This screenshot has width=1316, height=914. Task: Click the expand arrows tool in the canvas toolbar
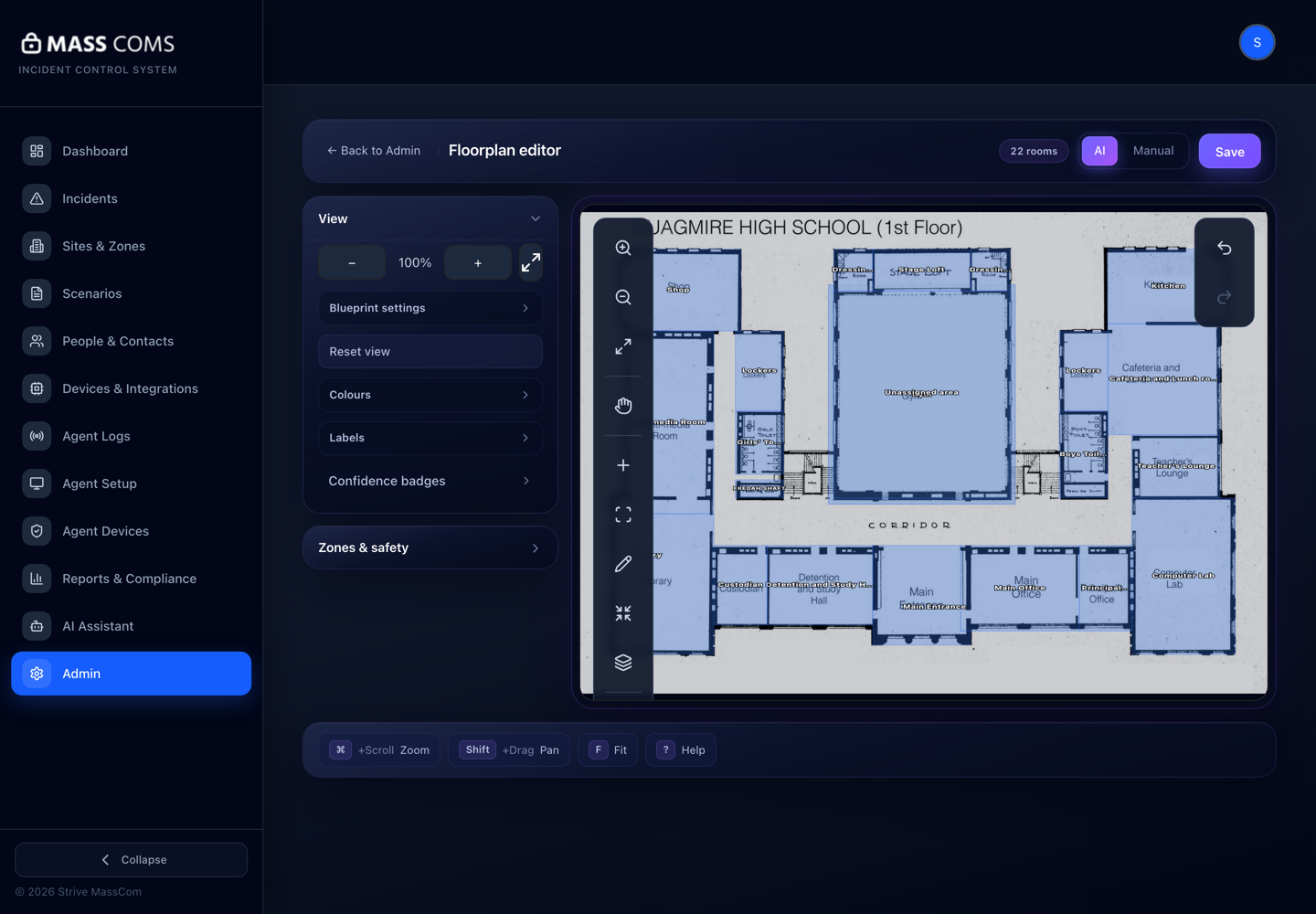click(x=623, y=346)
